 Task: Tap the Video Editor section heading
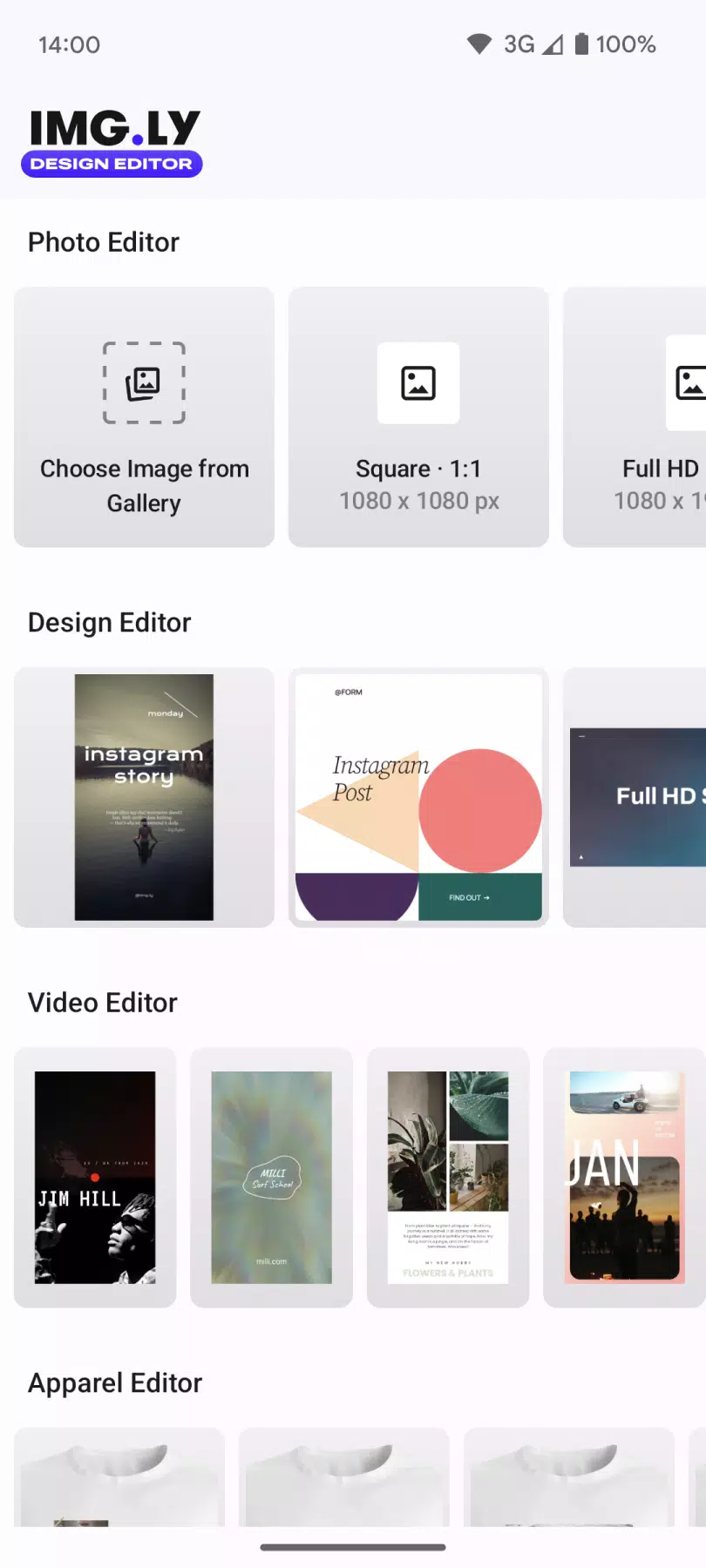103,1003
